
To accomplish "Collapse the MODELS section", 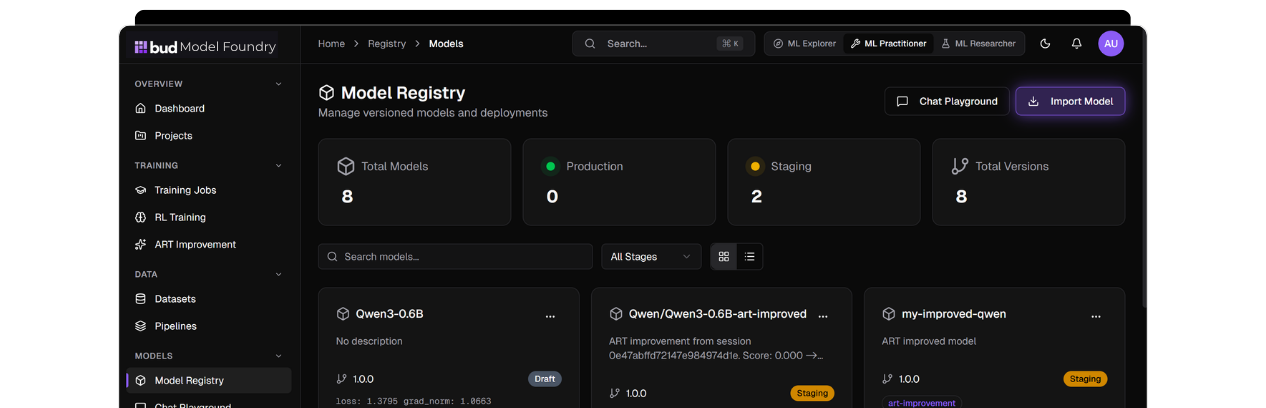I will pyautogui.click(x=279, y=356).
